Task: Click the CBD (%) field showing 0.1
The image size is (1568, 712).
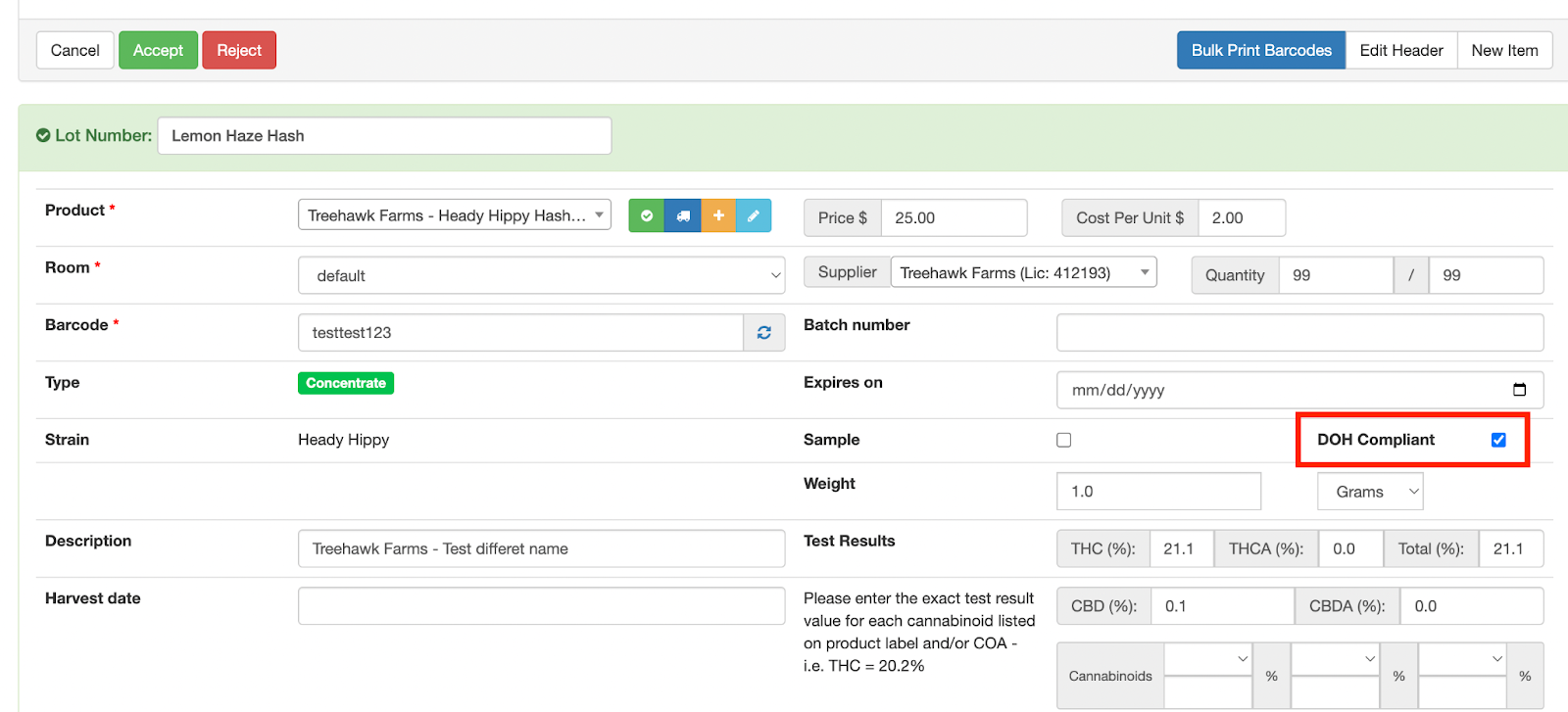Action: (1223, 606)
